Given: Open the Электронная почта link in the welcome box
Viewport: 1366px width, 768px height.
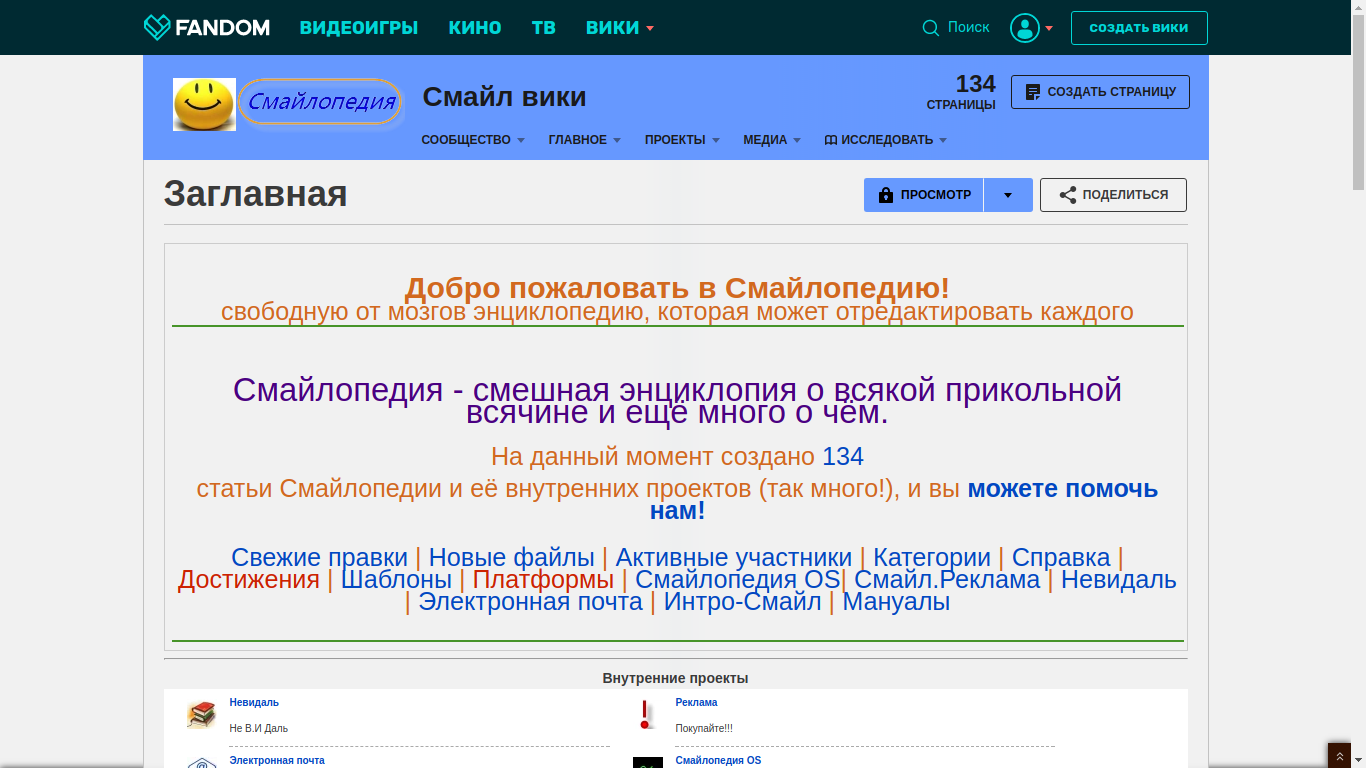Looking at the screenshot, I should point(530,601).
